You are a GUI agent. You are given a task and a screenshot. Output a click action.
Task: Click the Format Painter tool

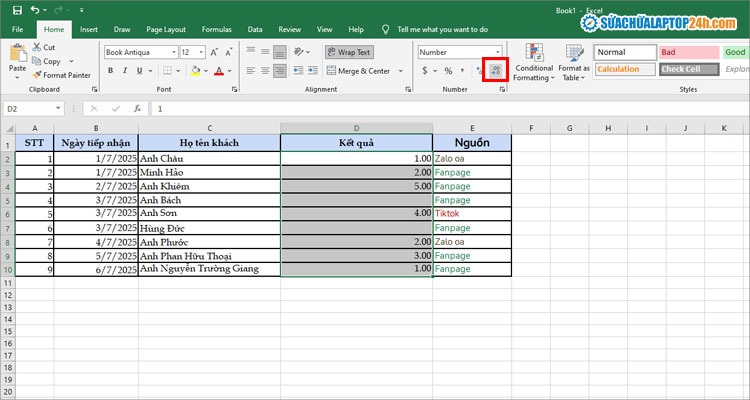tap(63, 75)
